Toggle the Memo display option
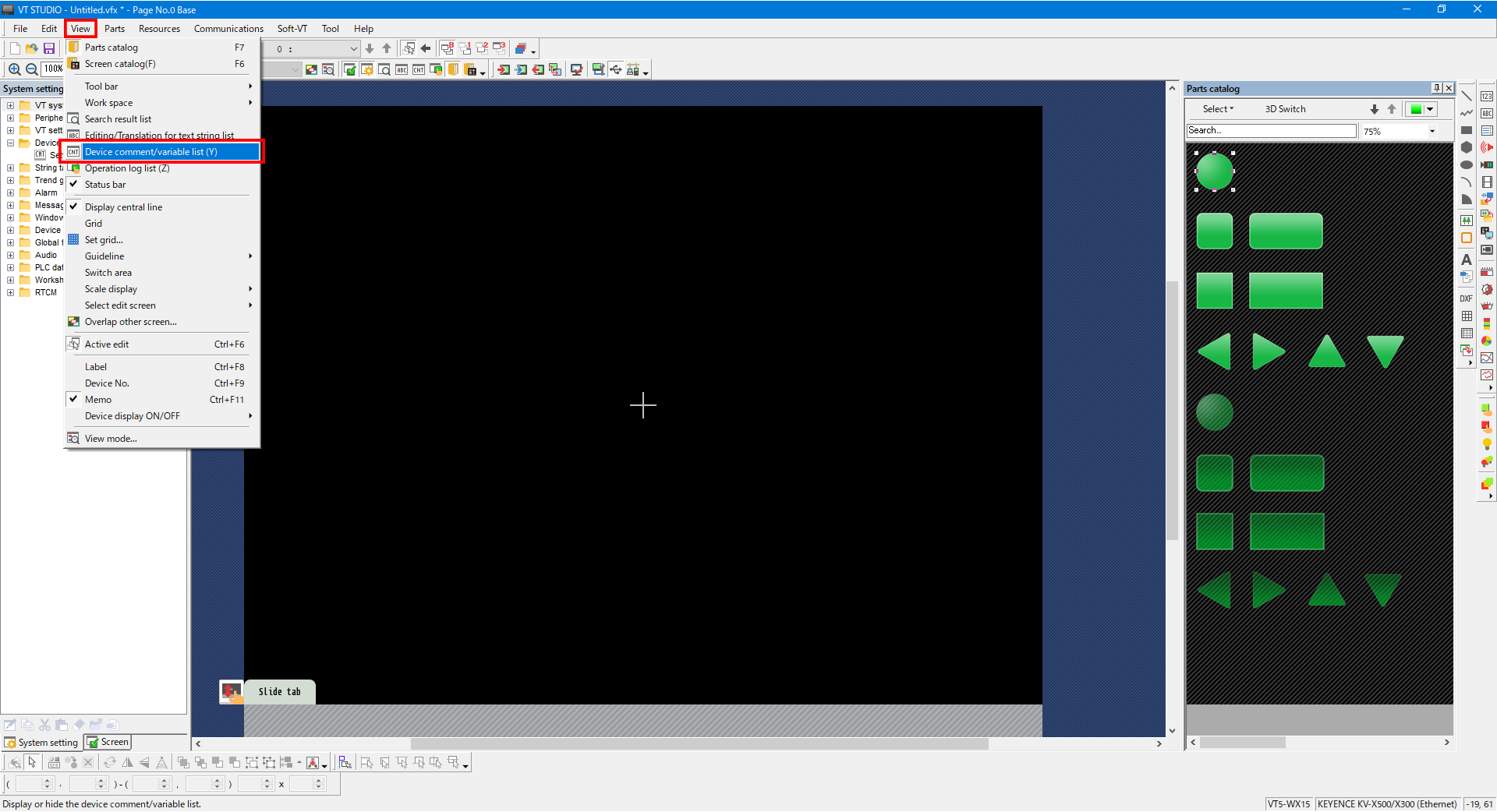The image size is (1497, 812). click(98, 400)
